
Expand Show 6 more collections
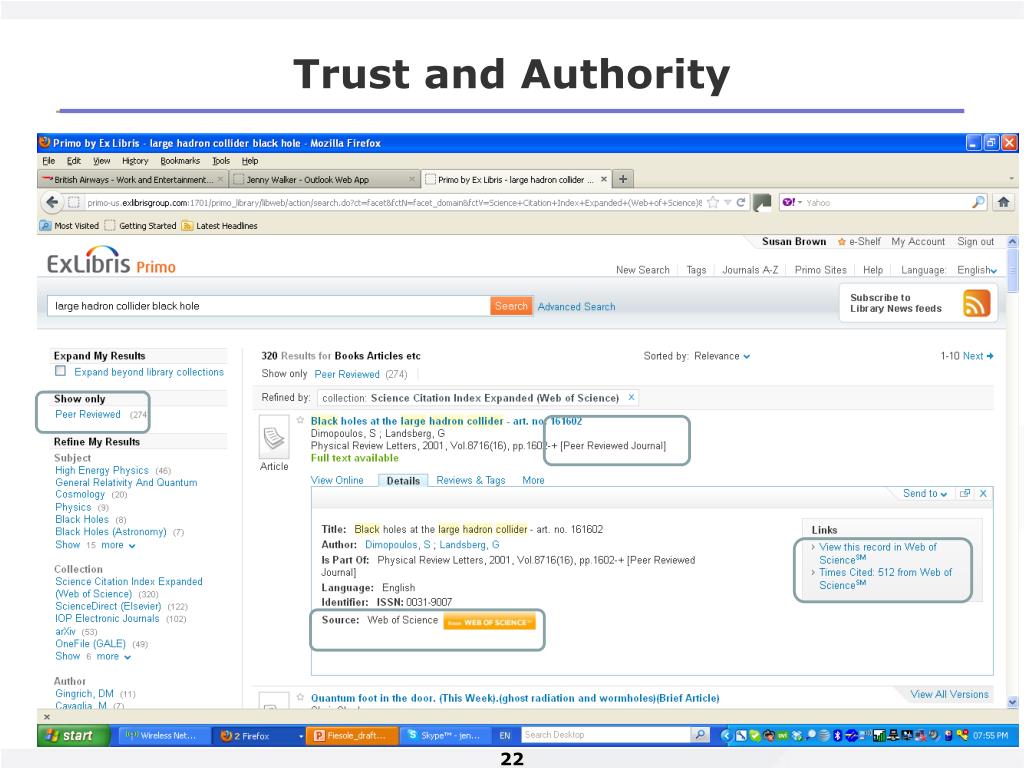click(x=93, y=656)
